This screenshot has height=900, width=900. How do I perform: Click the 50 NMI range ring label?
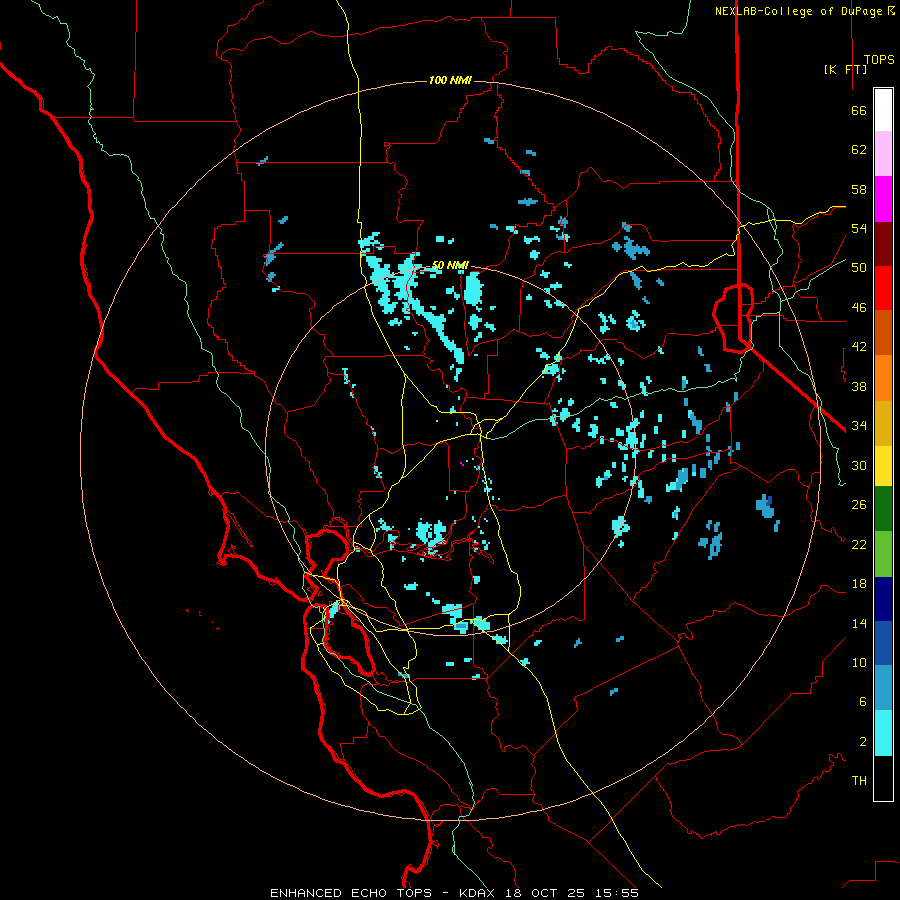coord(450,266)
